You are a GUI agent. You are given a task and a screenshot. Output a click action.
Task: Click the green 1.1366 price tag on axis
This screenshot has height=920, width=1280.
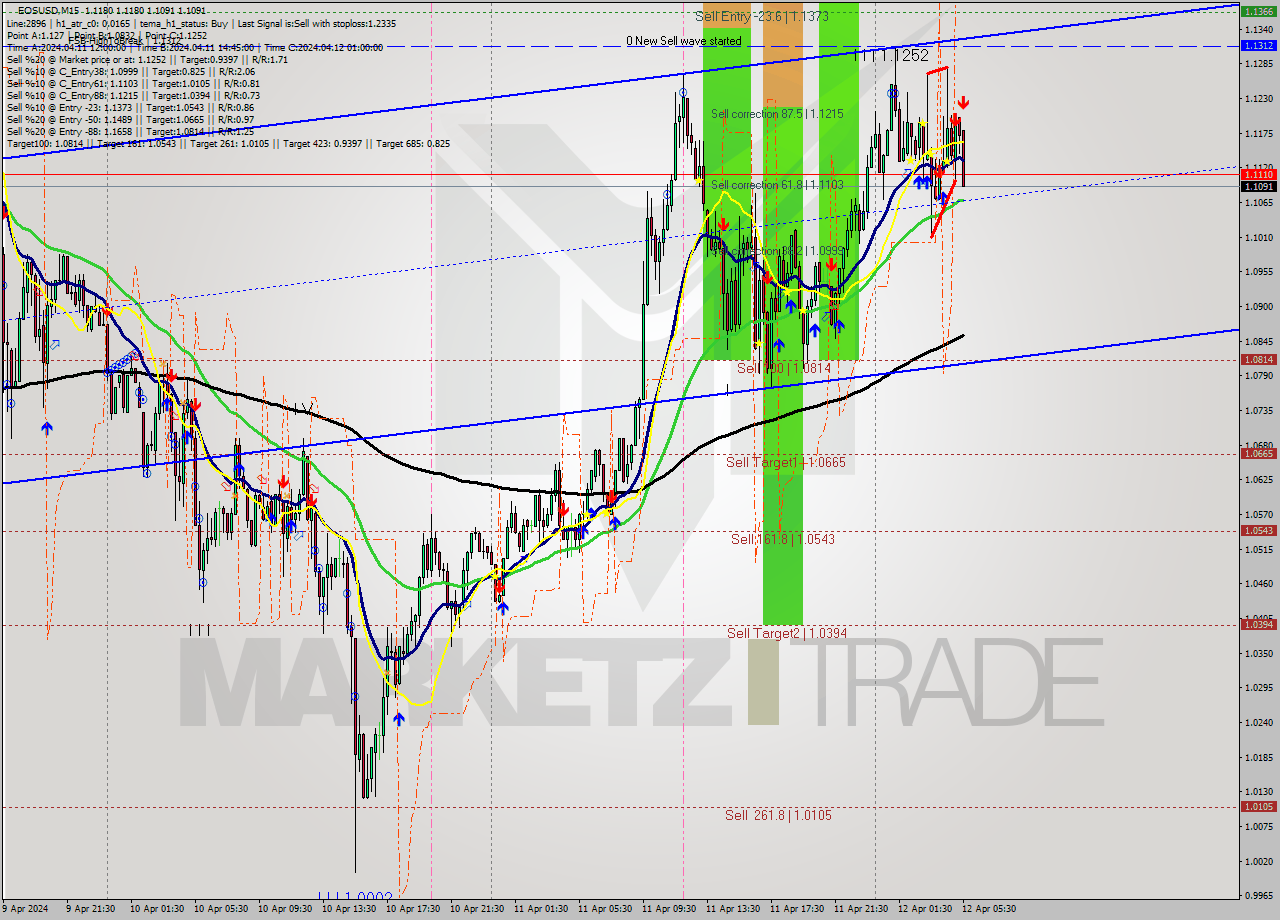(x=1257, y=12)
